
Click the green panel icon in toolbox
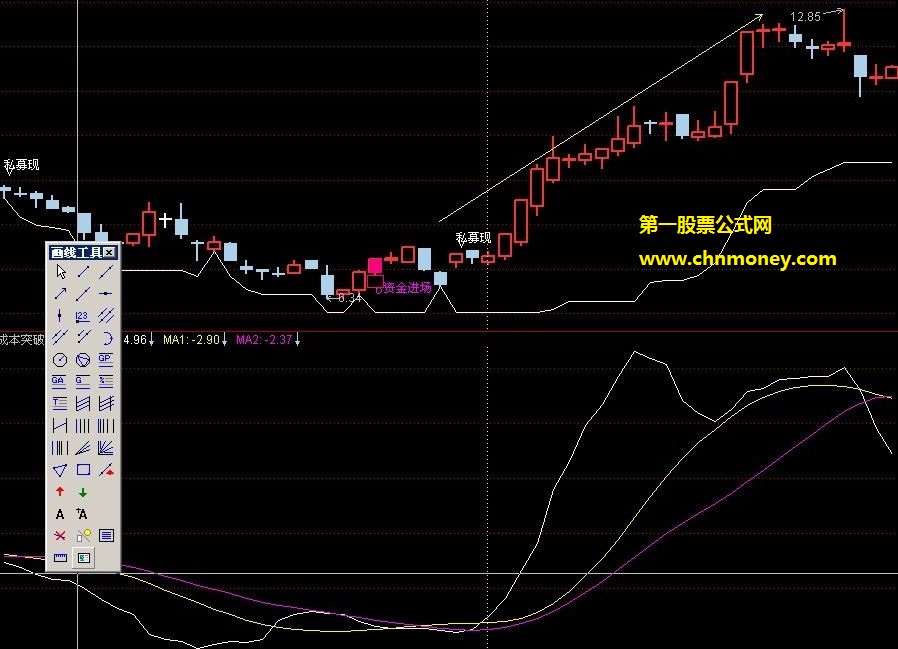point(84,558)
